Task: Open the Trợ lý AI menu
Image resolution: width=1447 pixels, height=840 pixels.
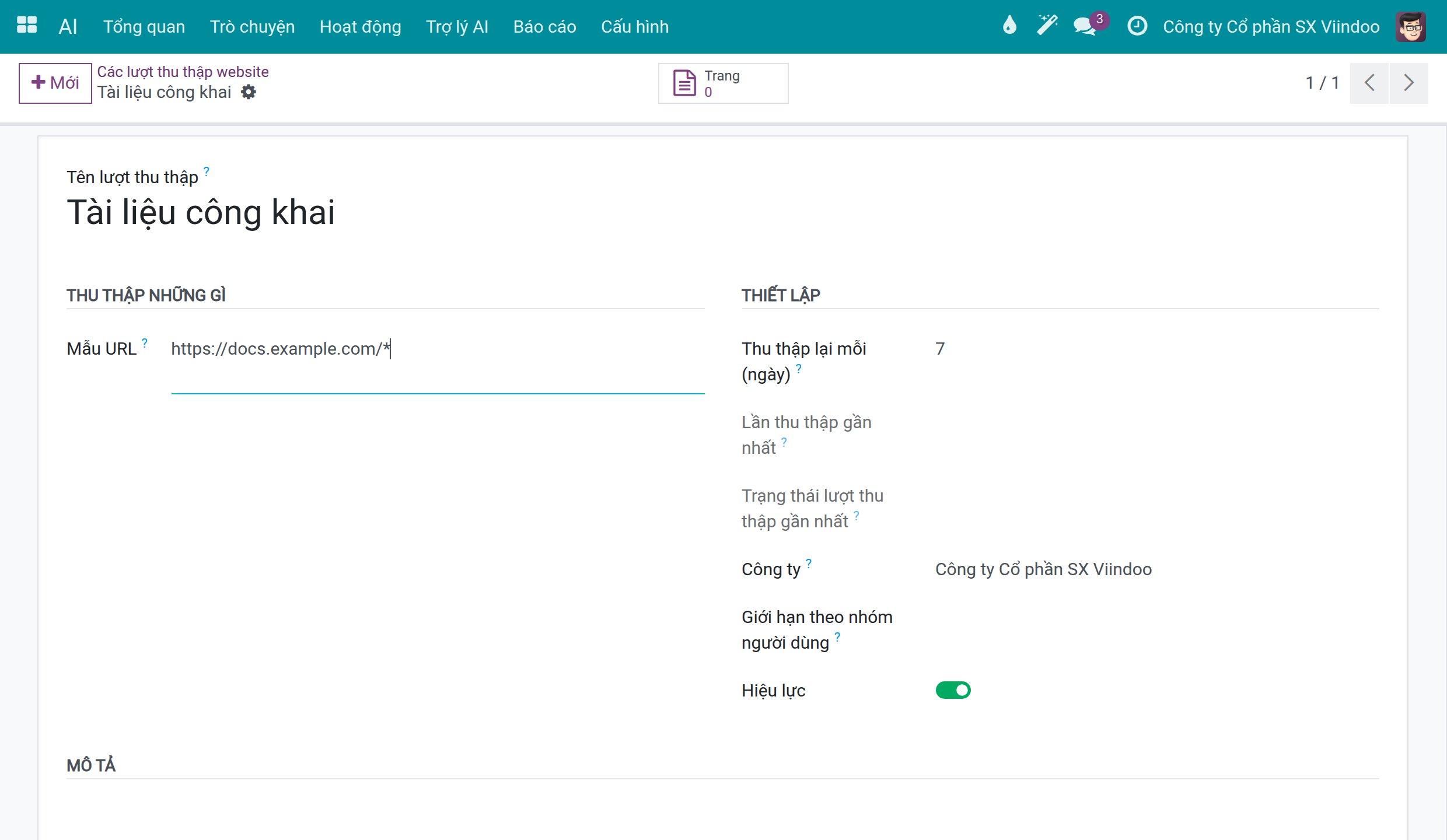Action: (457, 26)
